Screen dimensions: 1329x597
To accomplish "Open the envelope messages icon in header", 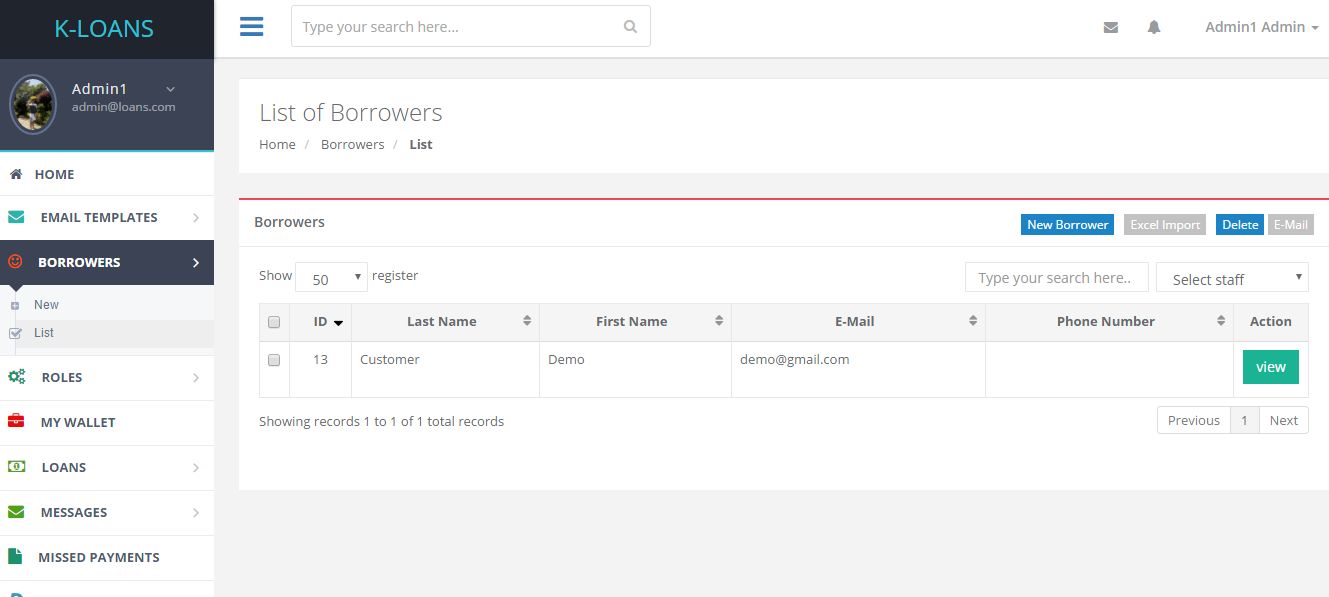I will pos(1110,28).
